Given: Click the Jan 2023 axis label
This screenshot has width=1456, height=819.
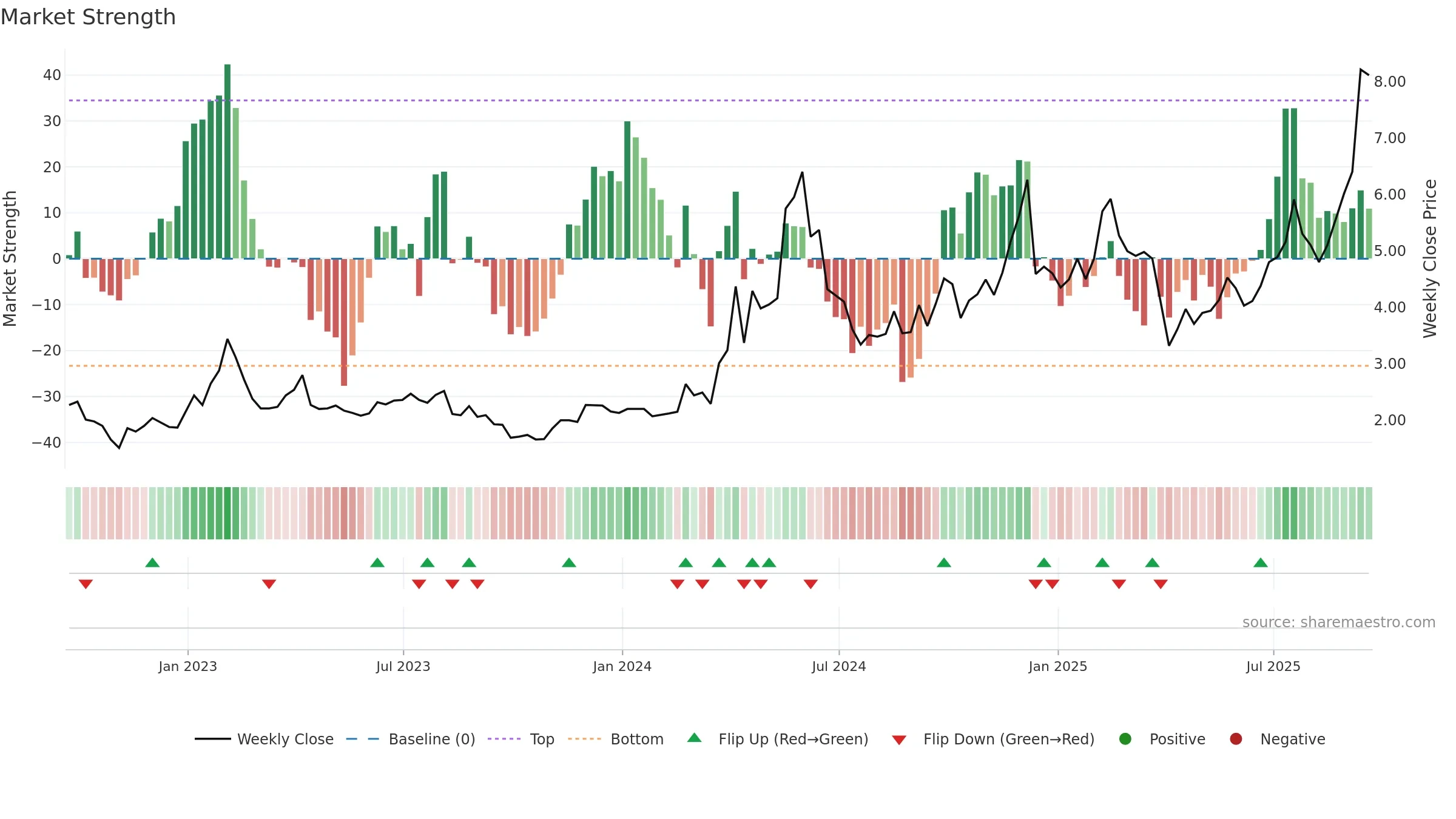Looking at the screenshot, I should [187, 666].
